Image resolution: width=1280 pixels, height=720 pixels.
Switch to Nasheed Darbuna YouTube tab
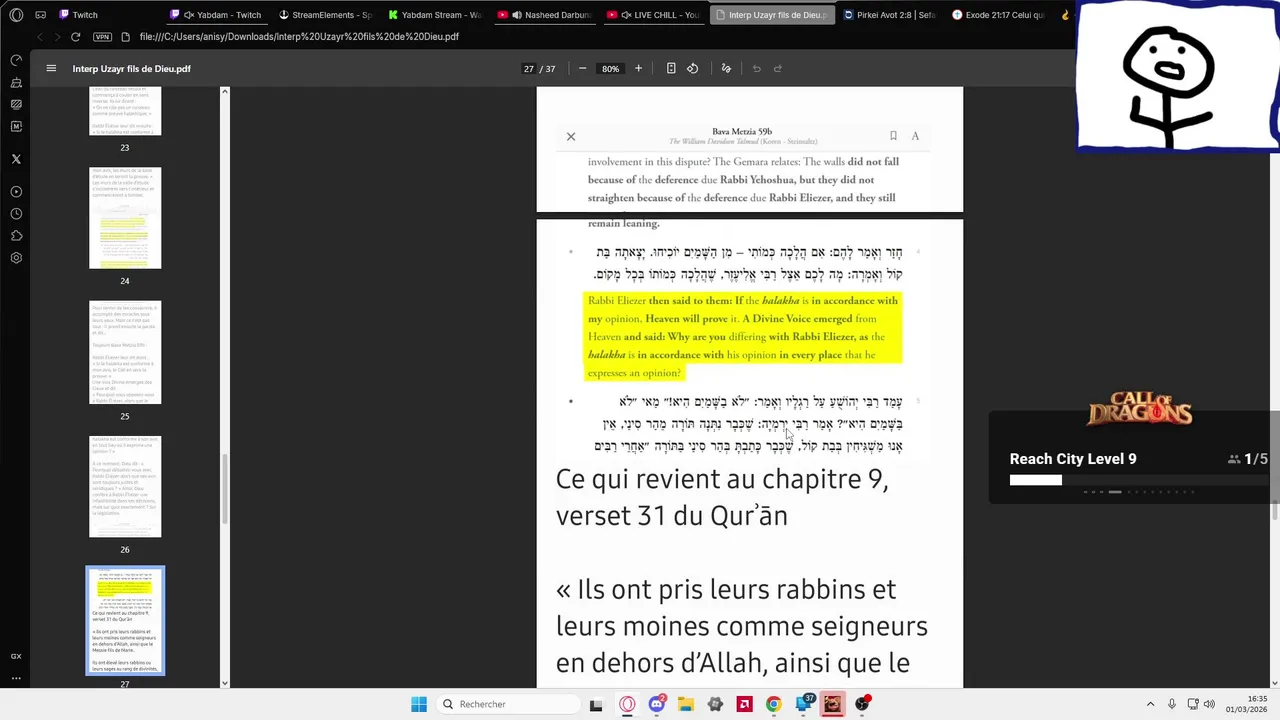[545, 15]
